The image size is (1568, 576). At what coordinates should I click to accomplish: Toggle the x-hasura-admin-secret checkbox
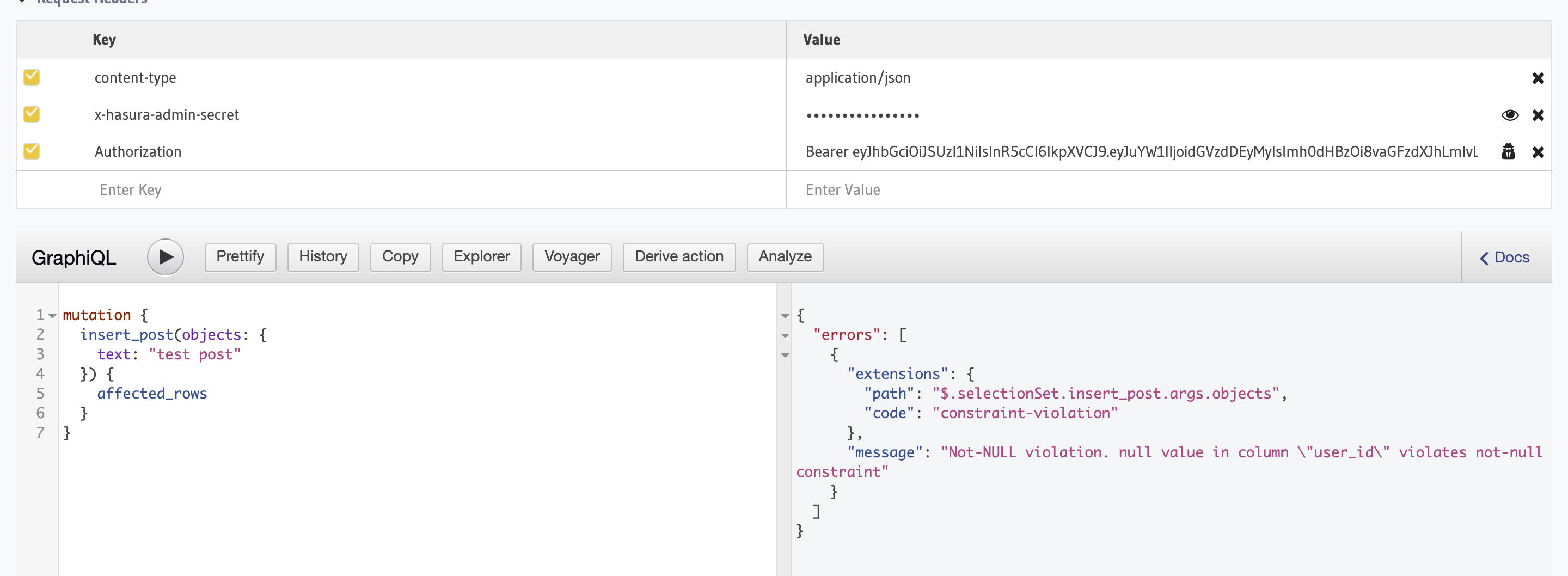(x=32, y=114)
